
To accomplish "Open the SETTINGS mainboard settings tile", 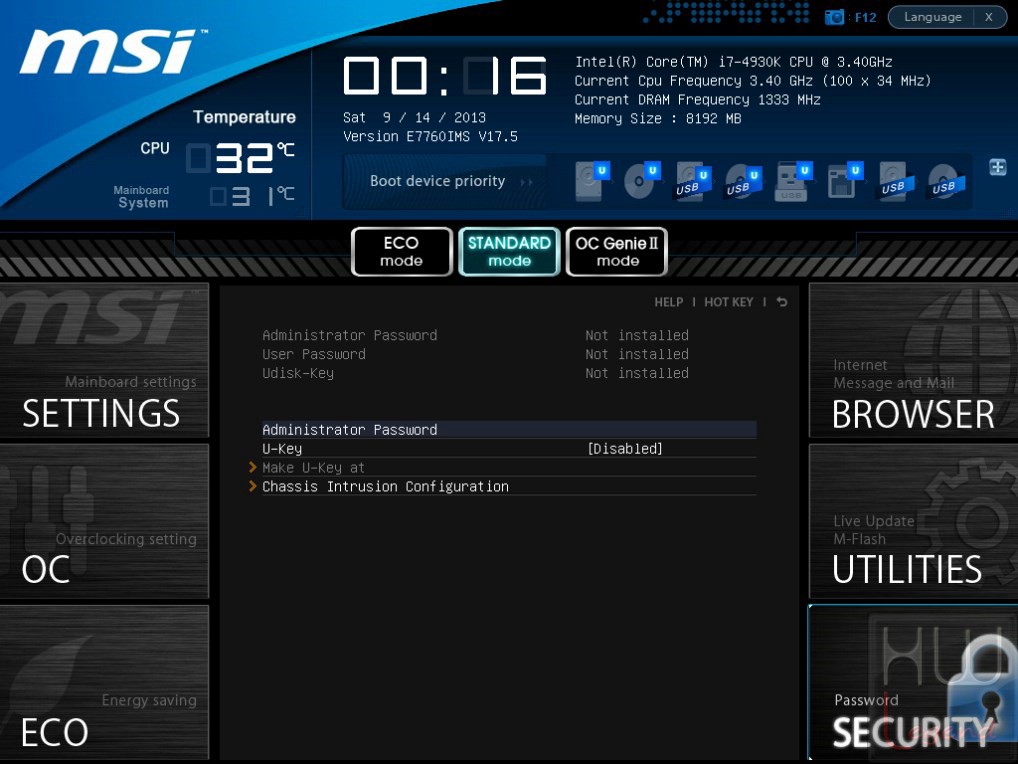I will point(104,360).
